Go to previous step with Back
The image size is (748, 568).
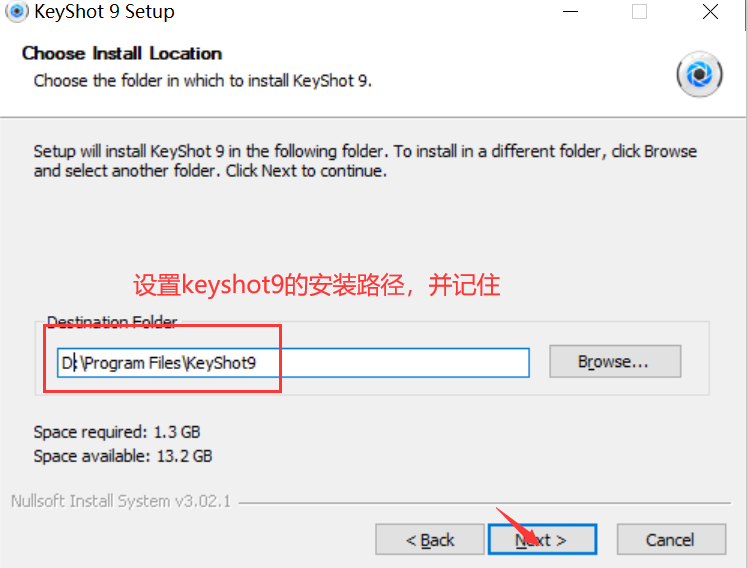(x=430, y=539)
